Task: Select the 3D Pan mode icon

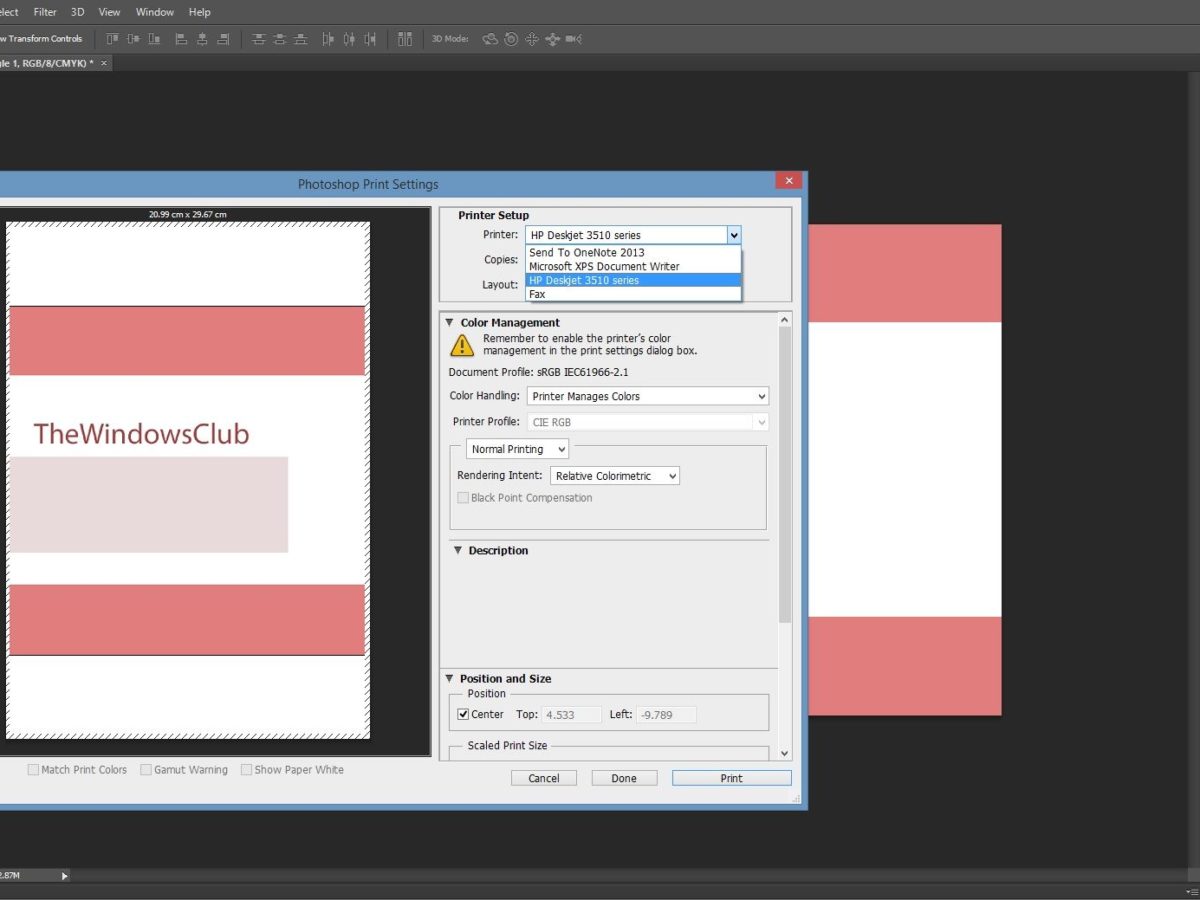Action: (x=532, y=39)
